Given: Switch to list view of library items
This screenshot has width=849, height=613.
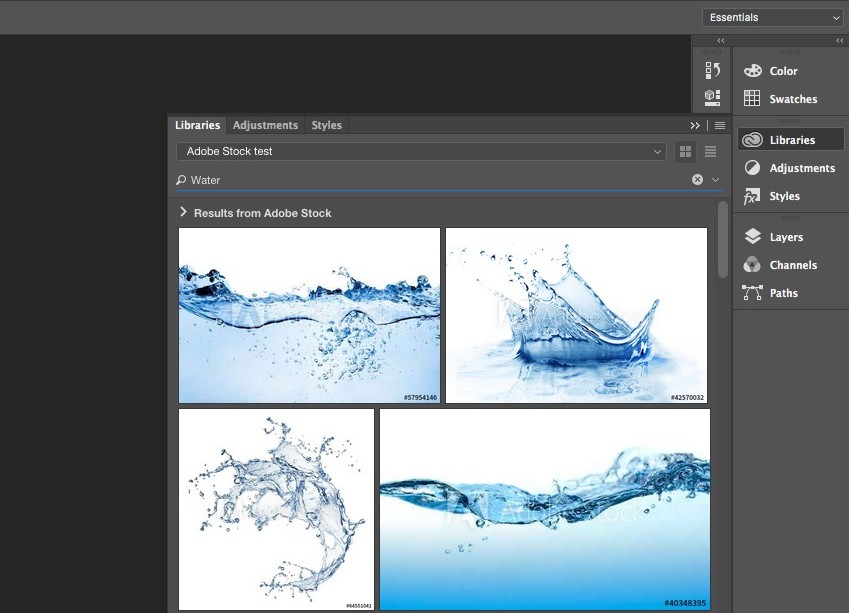Looking at the screenshot, I should point(711,152).
